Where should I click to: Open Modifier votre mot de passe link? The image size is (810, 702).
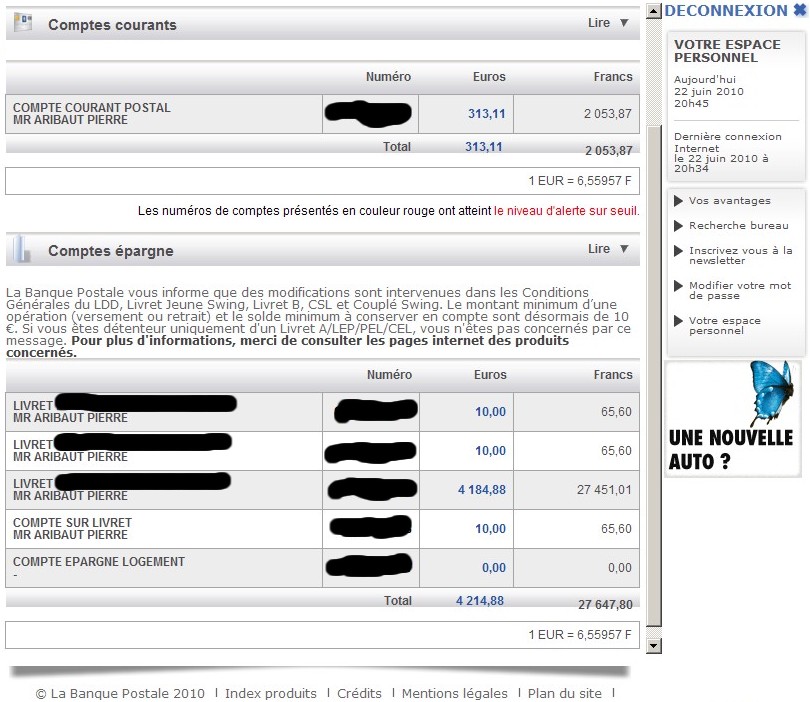click(x=740, y=290)
